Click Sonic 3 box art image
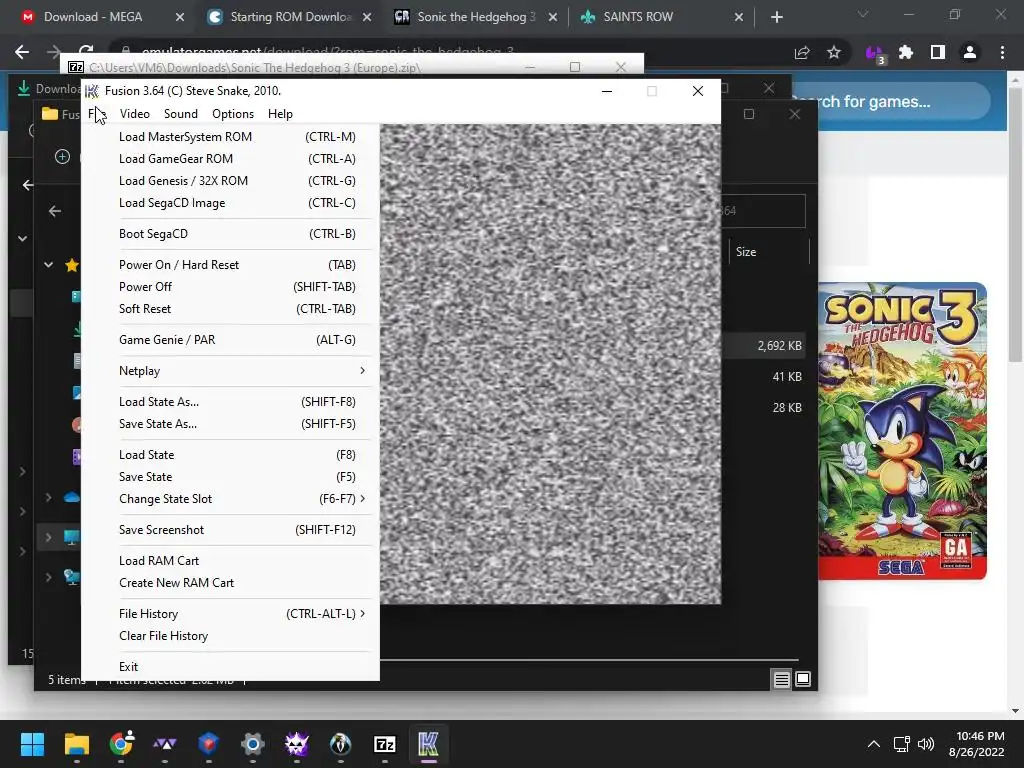The width and height of the screenshot is (1024, 768). pyautogui.click(x=902, y=431)
